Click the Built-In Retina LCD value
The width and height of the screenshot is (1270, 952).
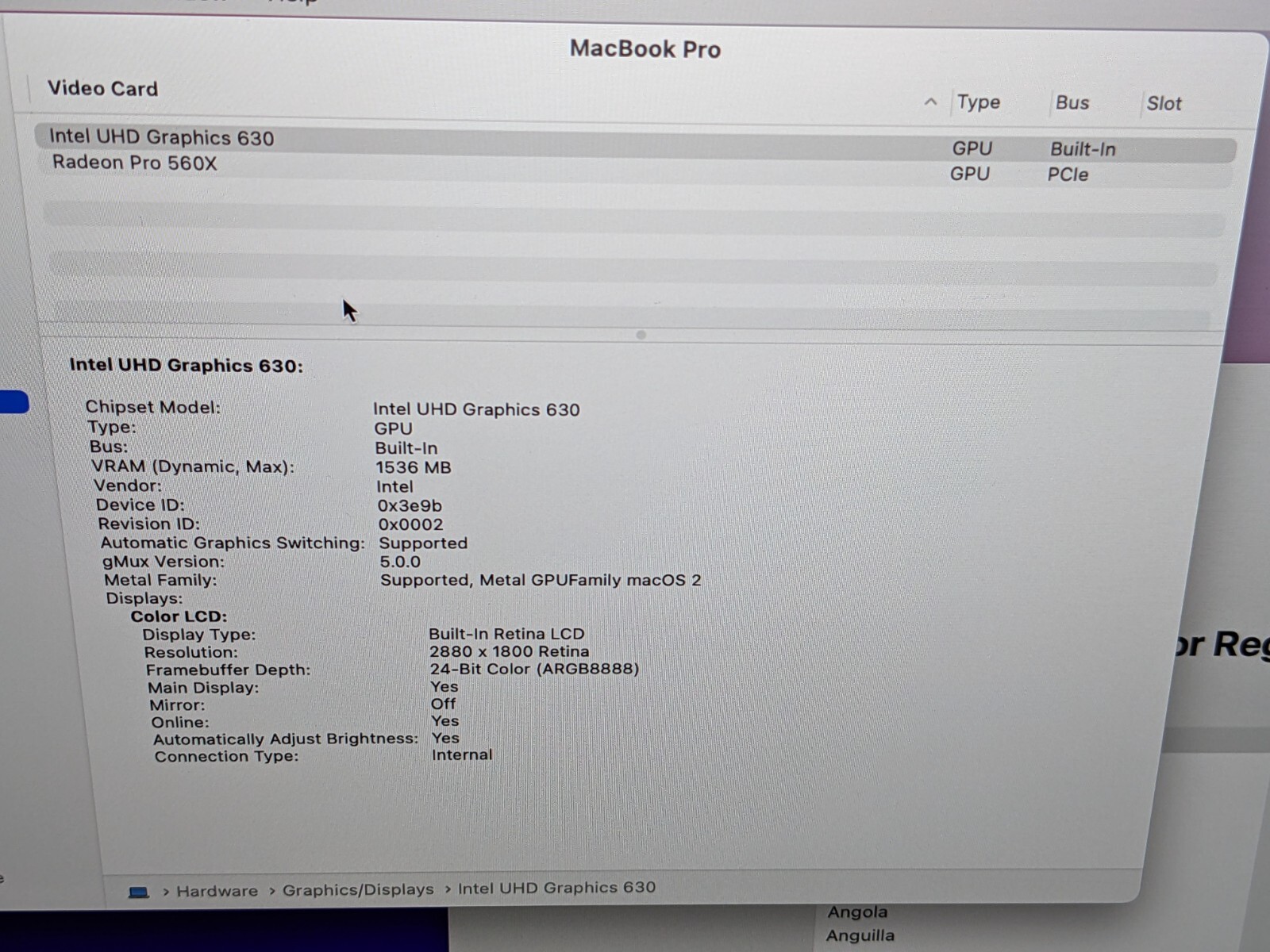tap(506, 634)
